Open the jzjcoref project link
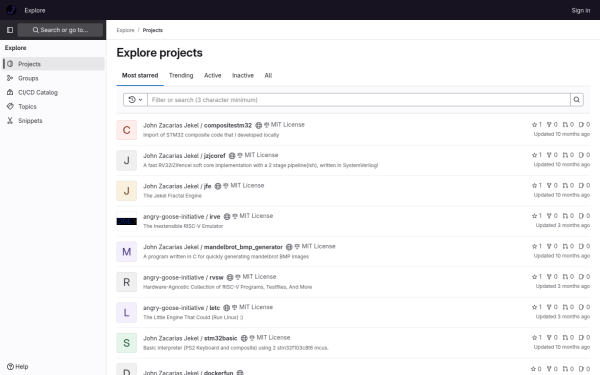 (x=184, y=155)
